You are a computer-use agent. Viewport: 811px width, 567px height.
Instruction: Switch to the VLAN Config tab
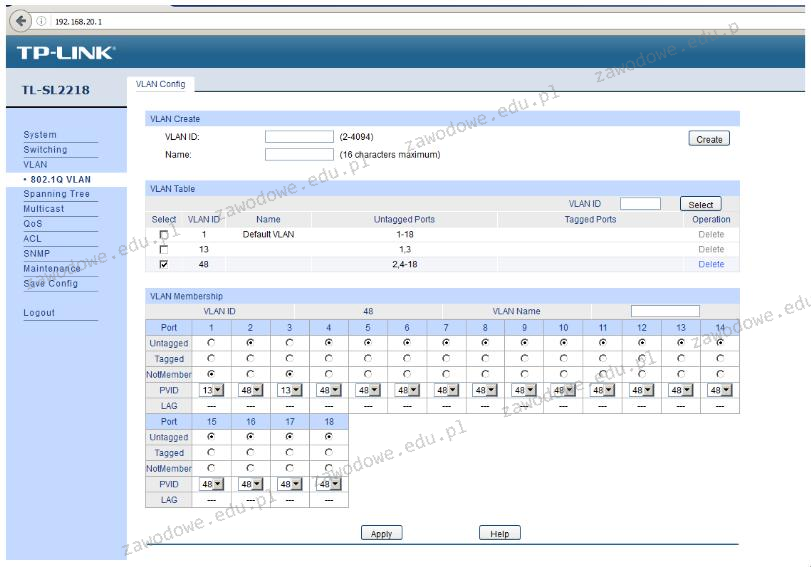pos(160,84)
